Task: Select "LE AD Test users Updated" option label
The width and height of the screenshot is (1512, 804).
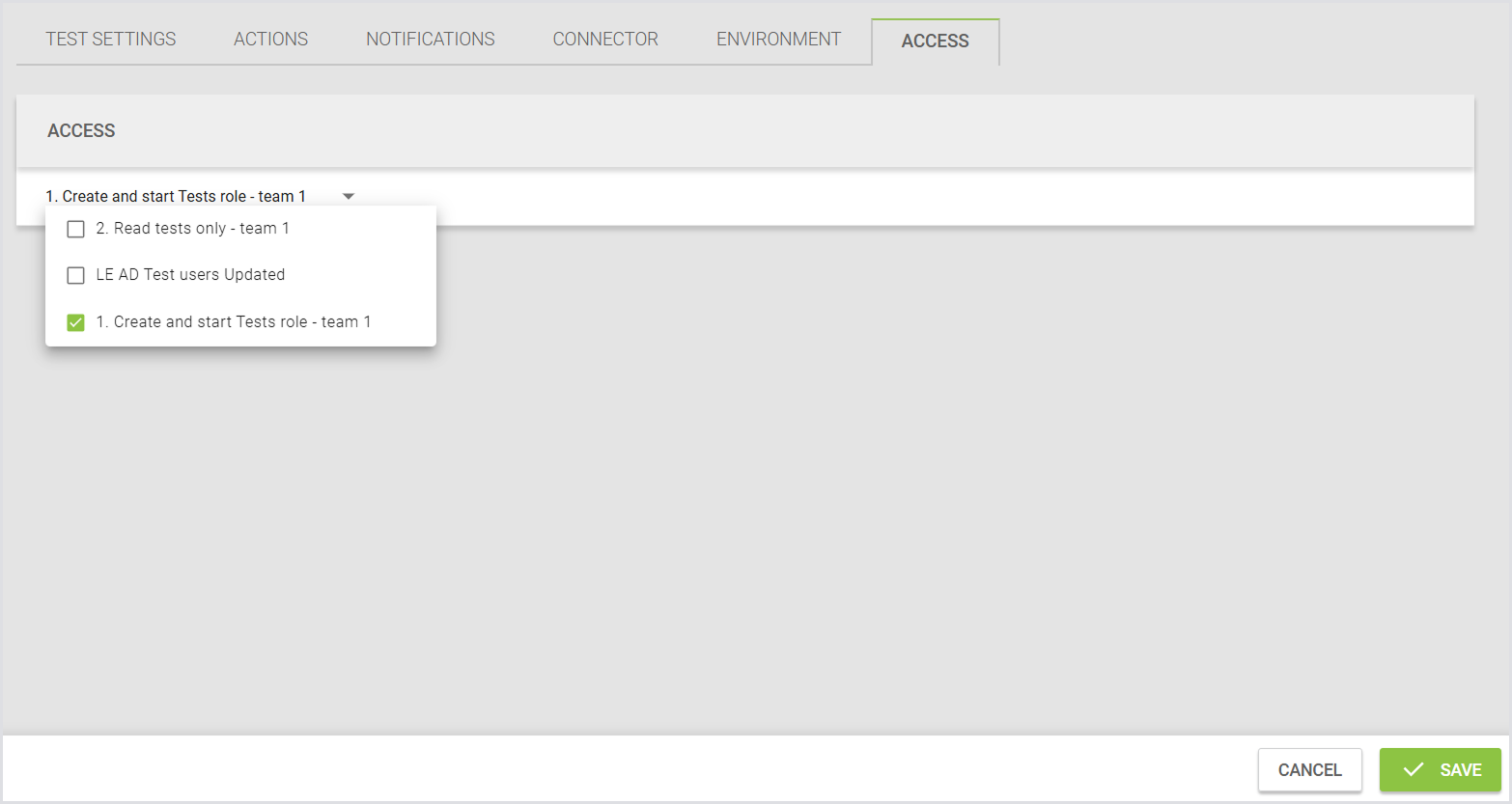Action: [x=190, y=275]
